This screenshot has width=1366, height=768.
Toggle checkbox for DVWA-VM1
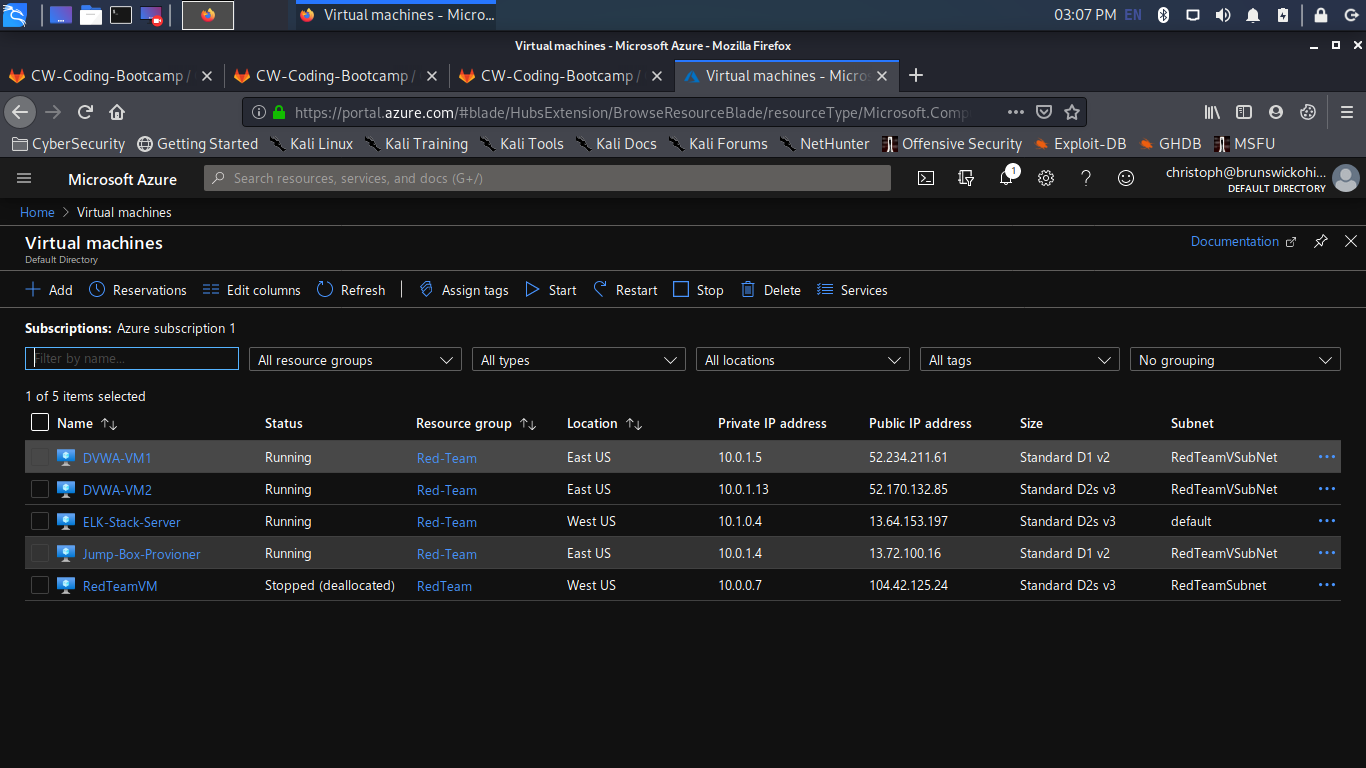(40, 457)
